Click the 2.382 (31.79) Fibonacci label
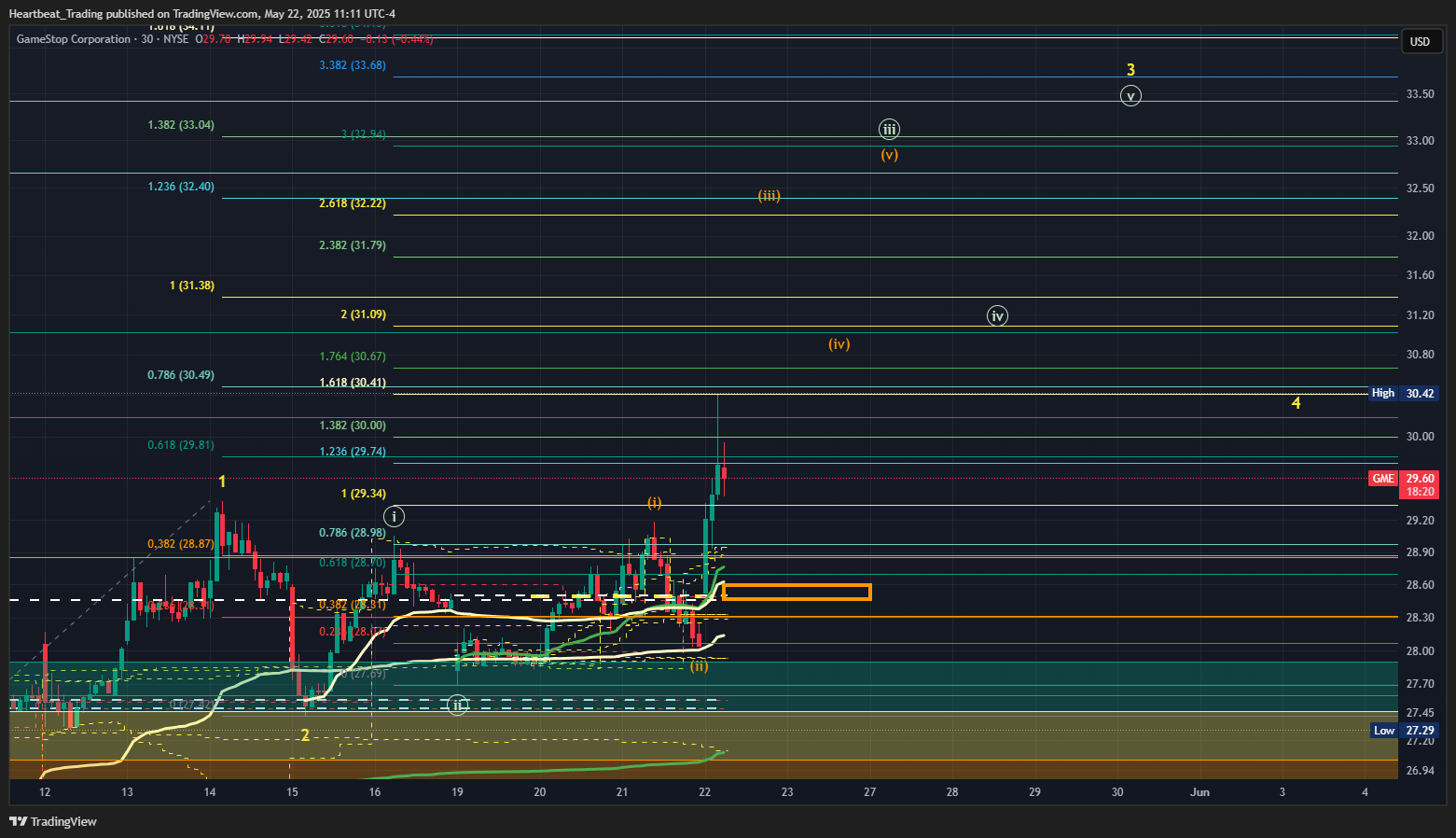 [x=353, y=245]
